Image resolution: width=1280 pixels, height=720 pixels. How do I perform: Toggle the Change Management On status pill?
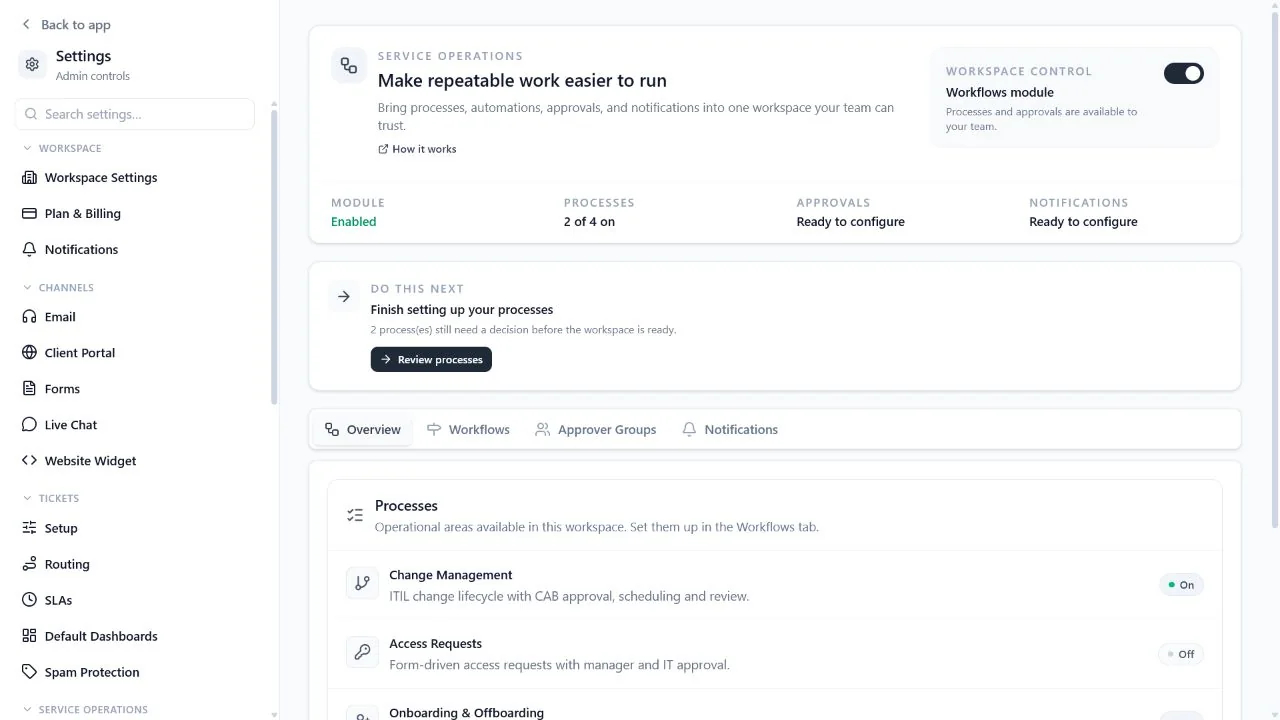click(x=1181, y=585)
